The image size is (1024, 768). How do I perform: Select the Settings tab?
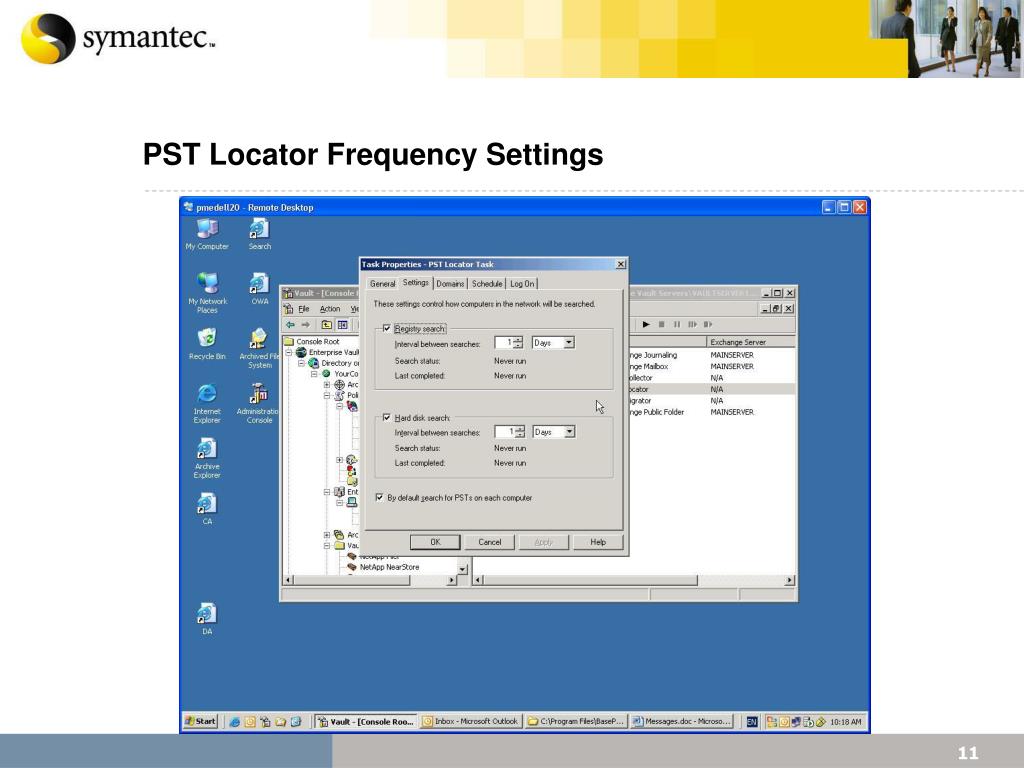(x=415, y=283)
